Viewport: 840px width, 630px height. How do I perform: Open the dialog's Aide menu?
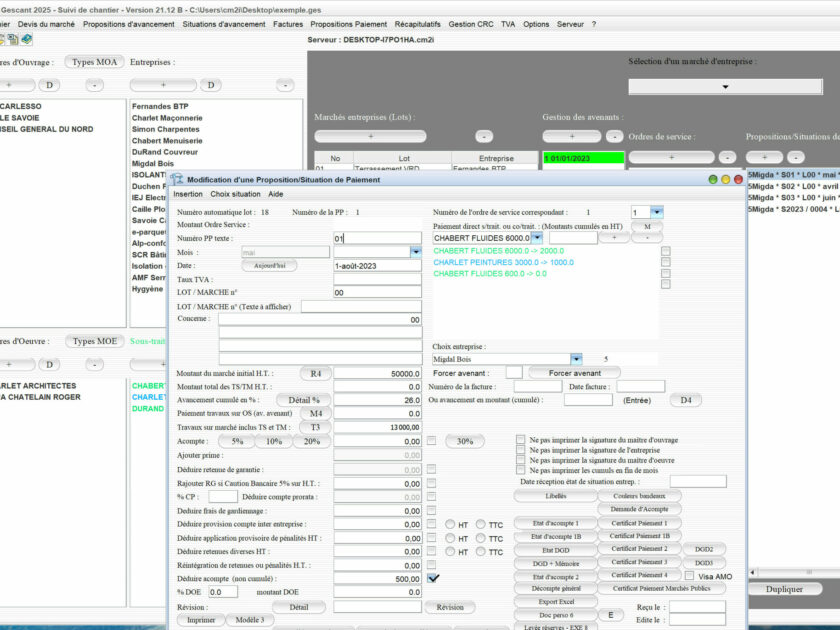276,194
